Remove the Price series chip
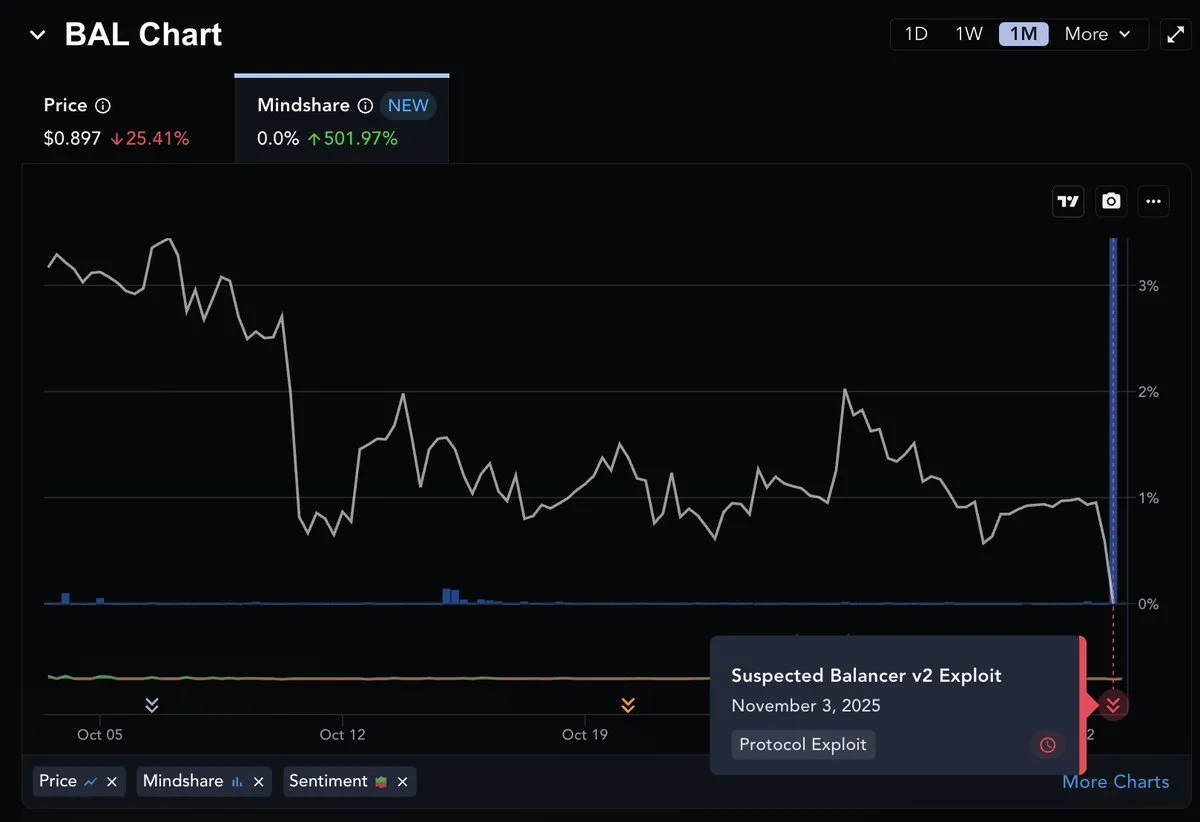 [112, 782]
